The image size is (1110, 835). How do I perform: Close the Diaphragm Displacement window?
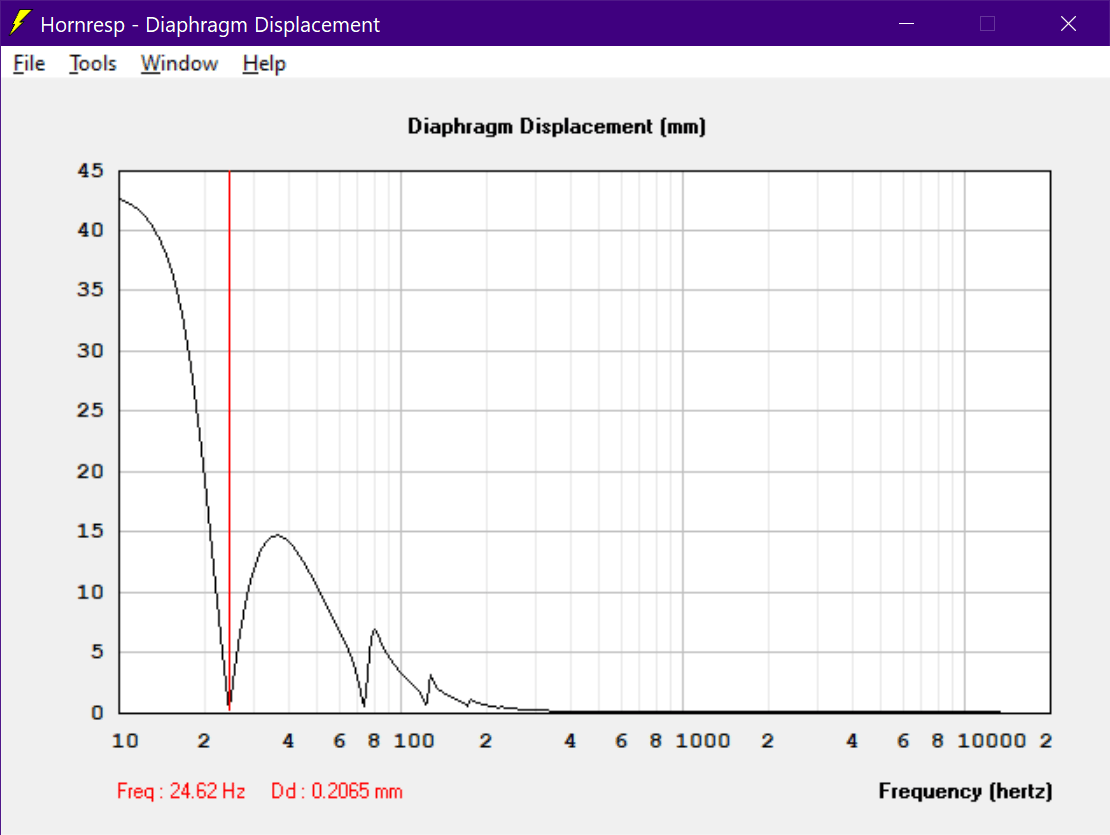[x=1068, y=23]
